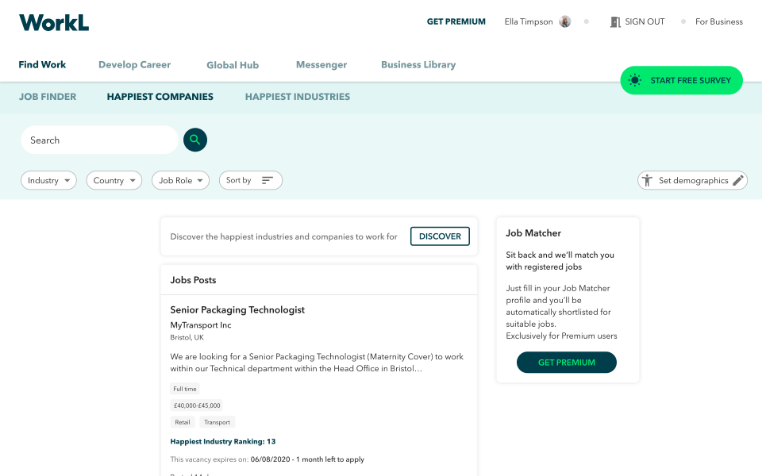Viewport: 762px width, 476px height.
Task: Click the search magnifier icon button
Action: pos(195,140)
